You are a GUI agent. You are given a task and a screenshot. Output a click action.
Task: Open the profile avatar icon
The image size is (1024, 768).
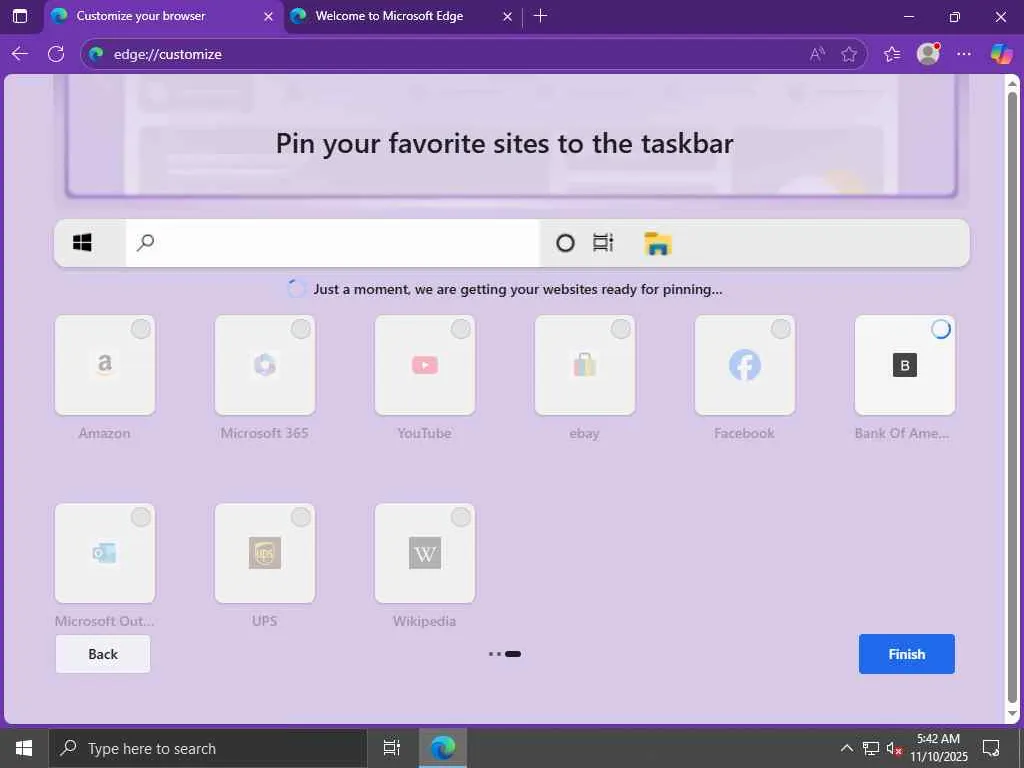point(928,54)
